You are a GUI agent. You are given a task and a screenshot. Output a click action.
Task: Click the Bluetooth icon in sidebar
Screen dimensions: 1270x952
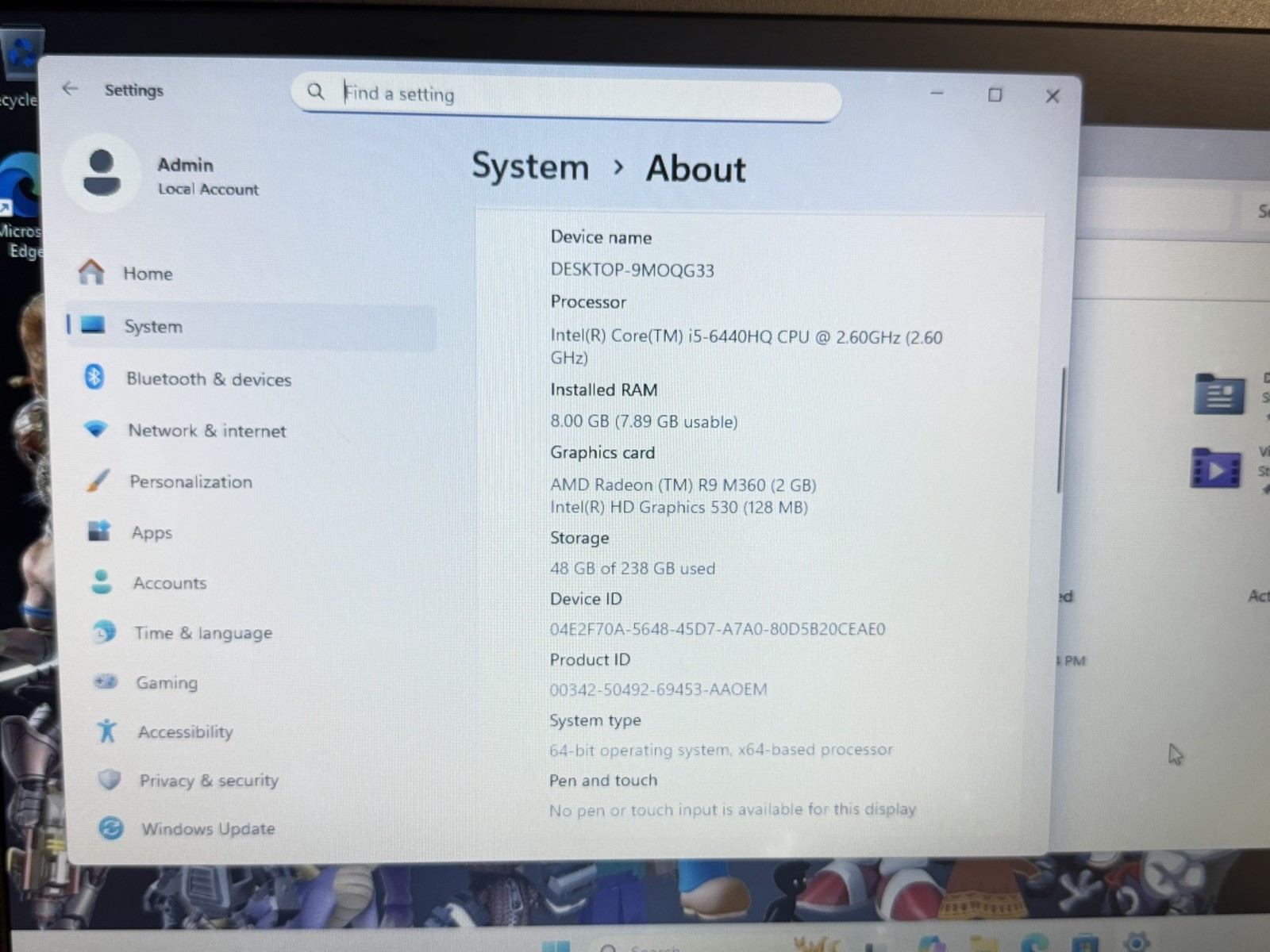[x=94, y=378]
